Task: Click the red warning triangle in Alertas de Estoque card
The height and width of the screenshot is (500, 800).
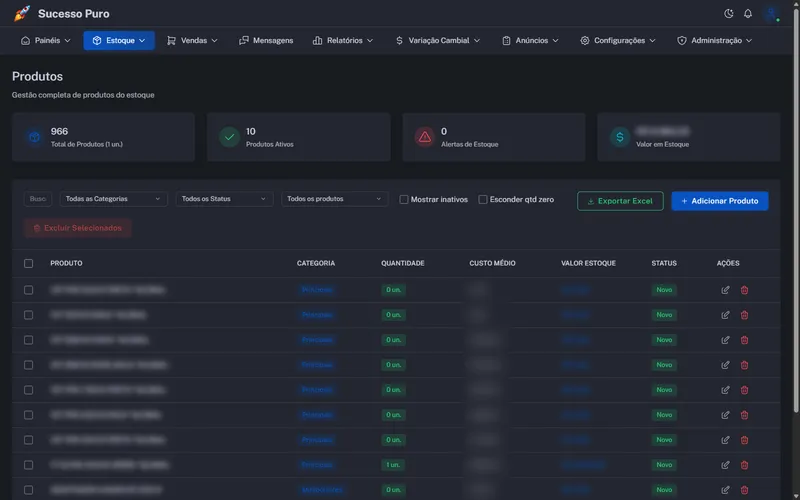Action: point(424,137)
